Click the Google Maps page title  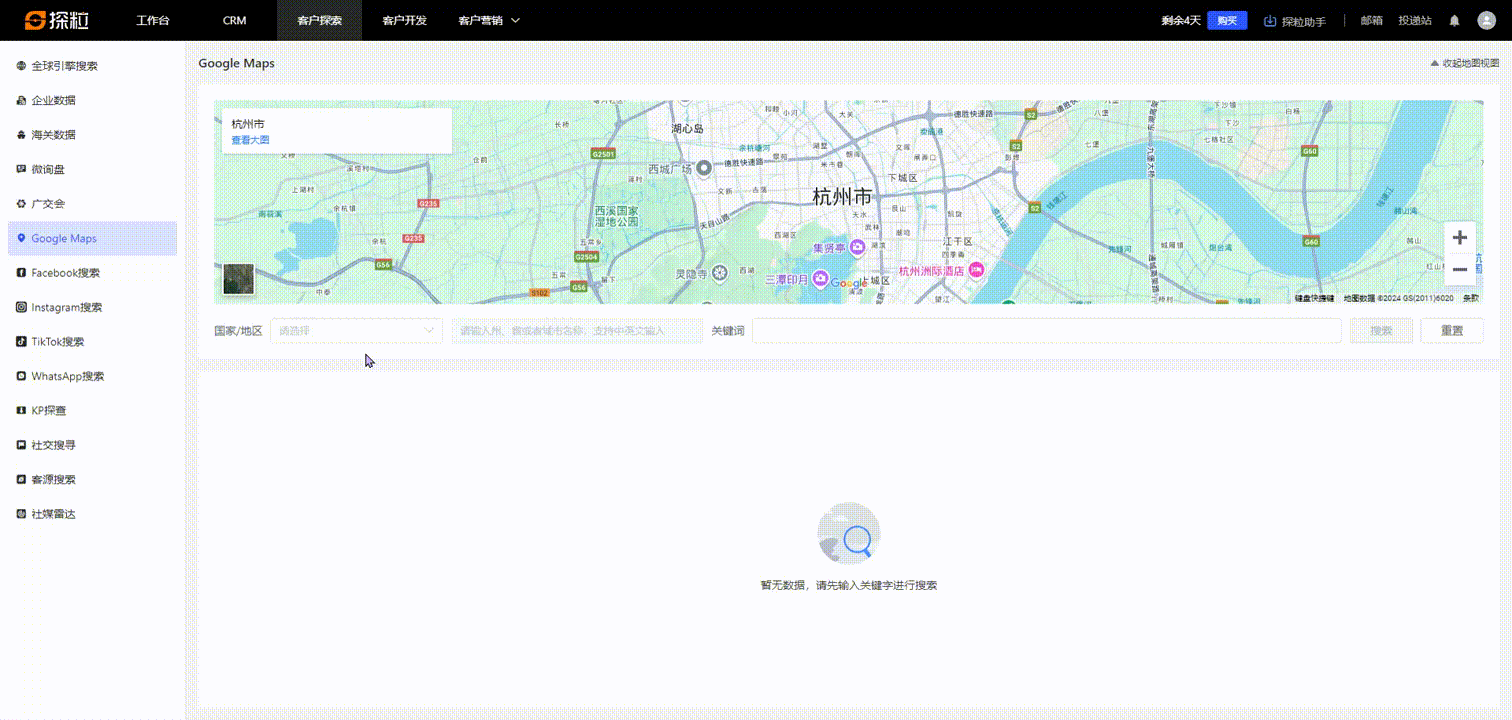[236, 63]
